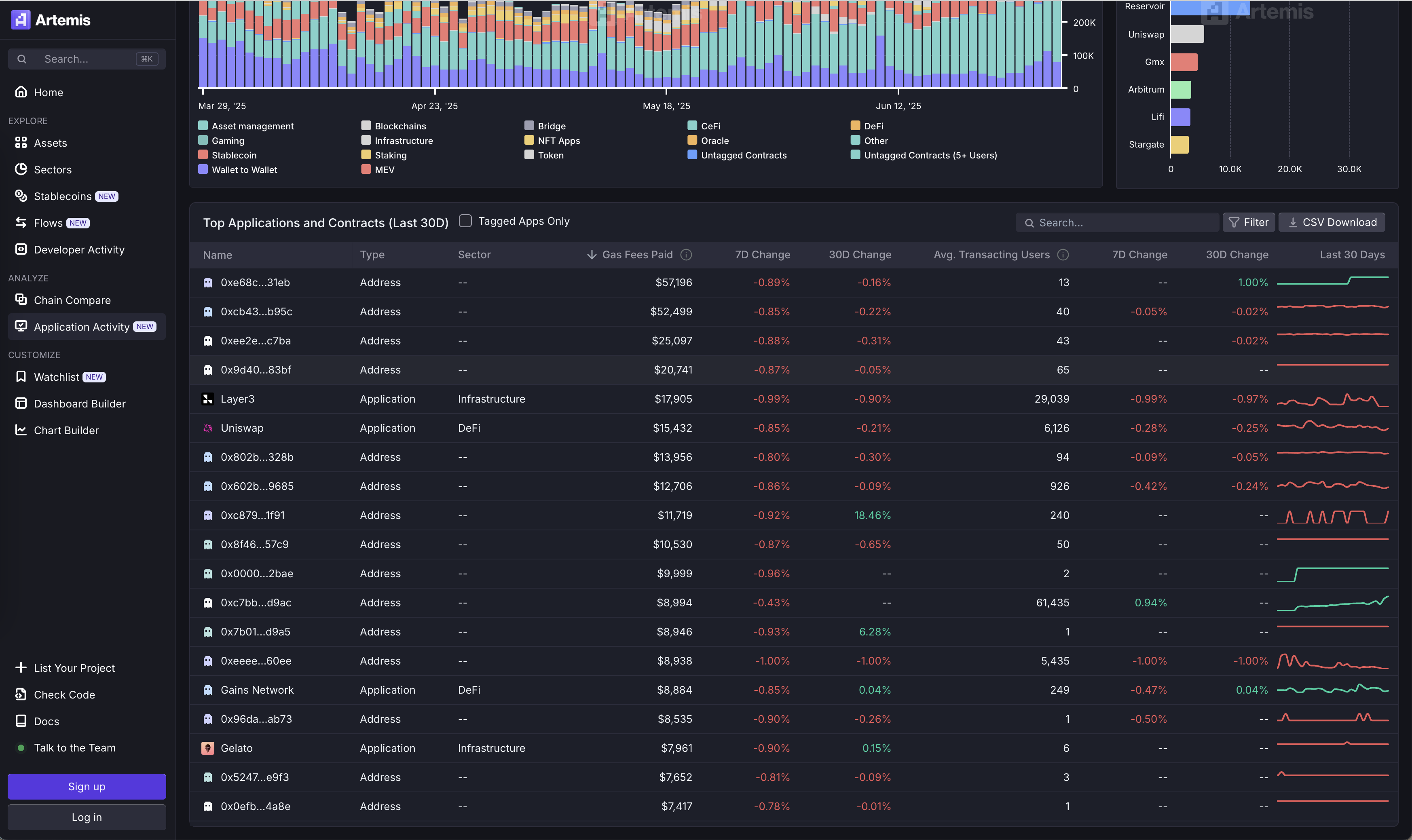1412x840 pixels.
Task: Click the Chart Builder icon
Action: pyautogui.click(x=21, y=430)
